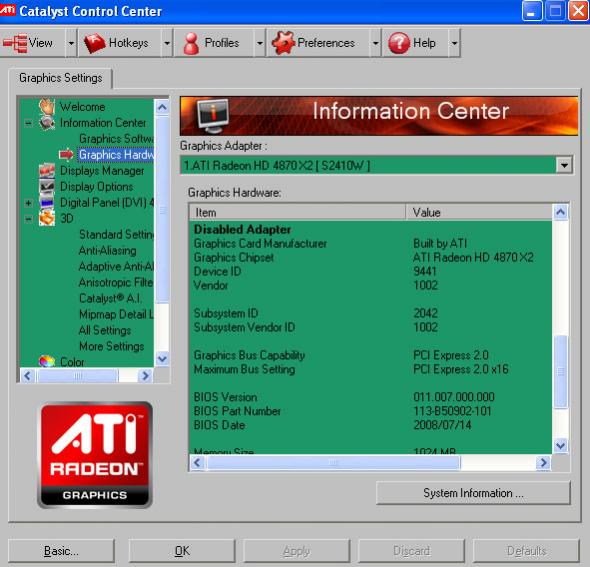Select Mipmap Detail Level tree item

116,314
